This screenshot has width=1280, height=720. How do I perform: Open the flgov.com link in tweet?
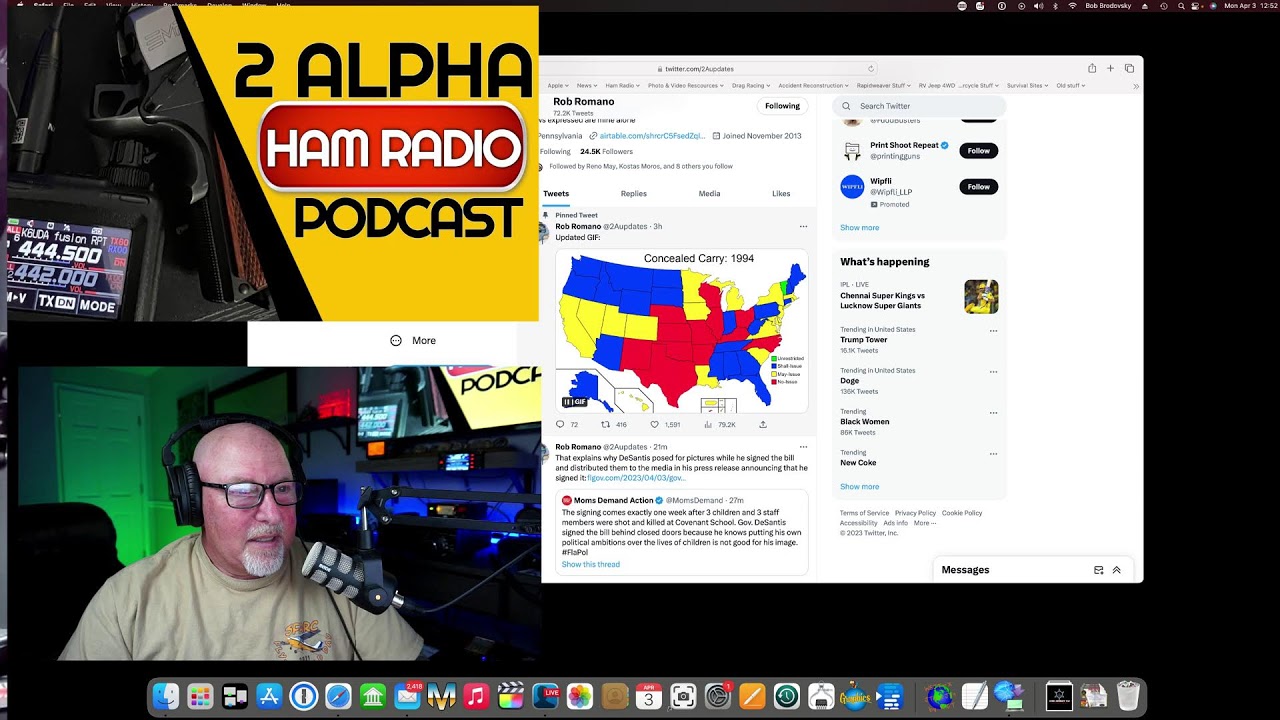637,478
